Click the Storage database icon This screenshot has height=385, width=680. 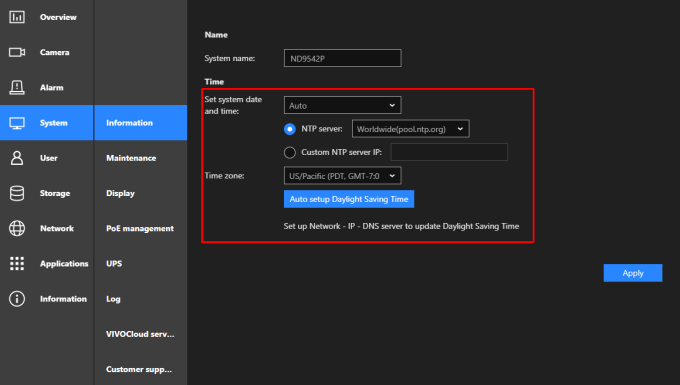point(17,193)
